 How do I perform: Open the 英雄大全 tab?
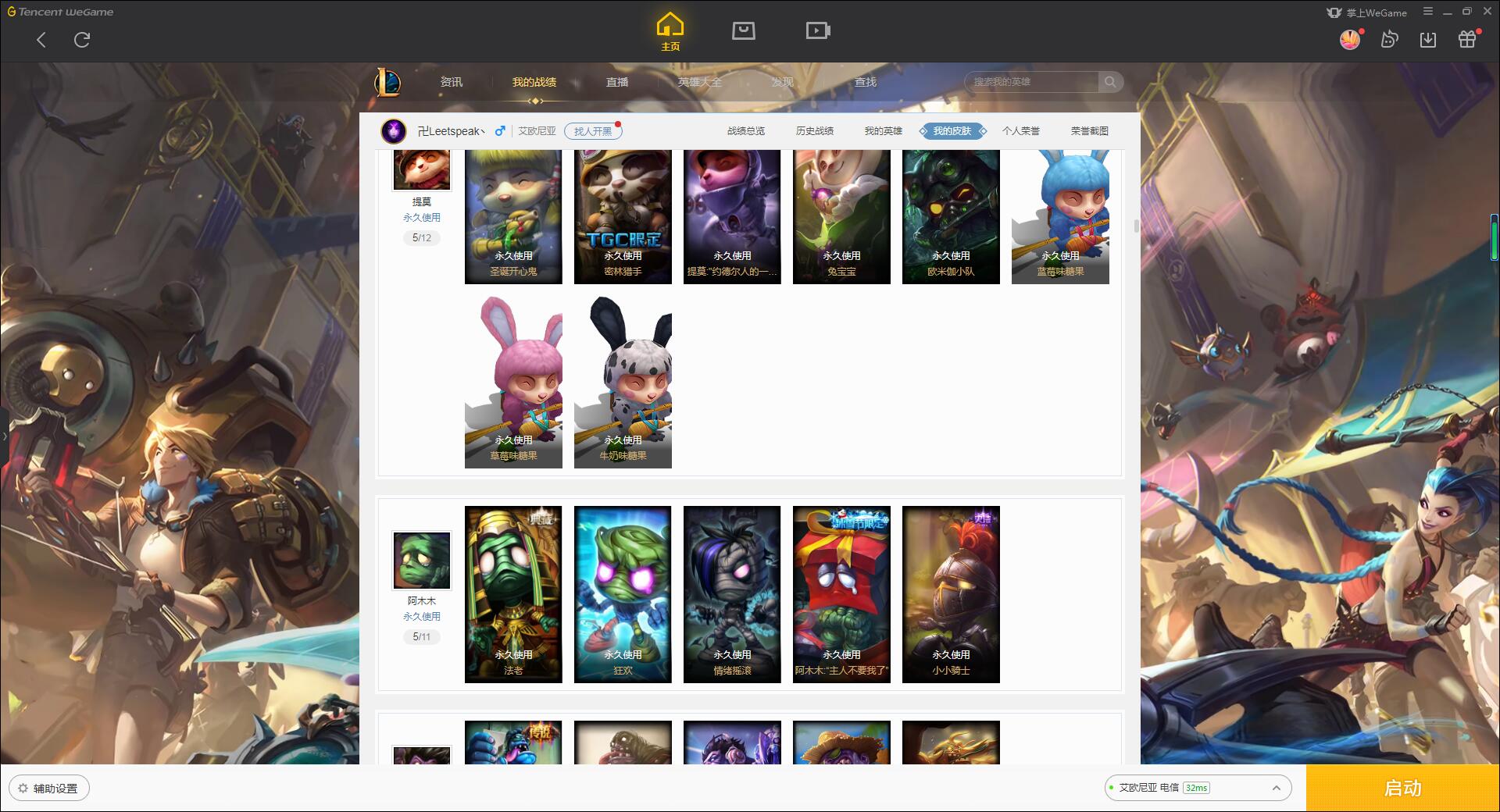coord(700,82)
